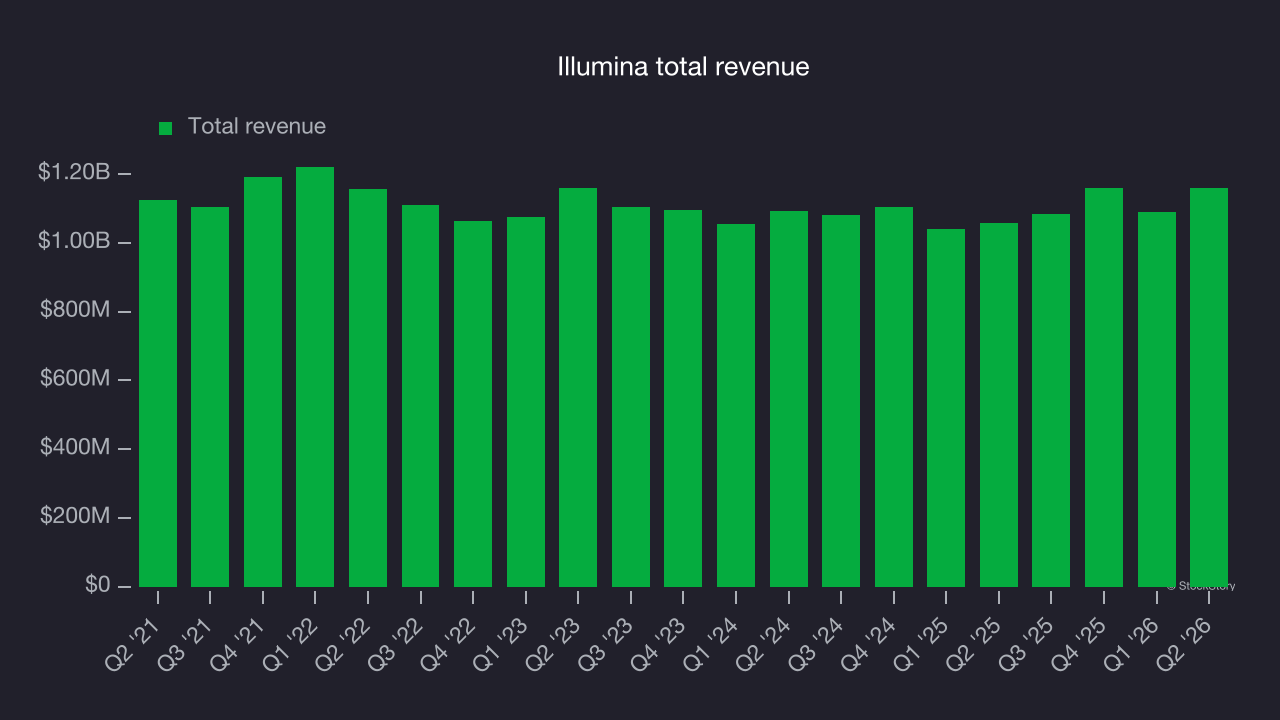
Task: Click the "$400M" y-axis label
Action: (x=75, y=447)
